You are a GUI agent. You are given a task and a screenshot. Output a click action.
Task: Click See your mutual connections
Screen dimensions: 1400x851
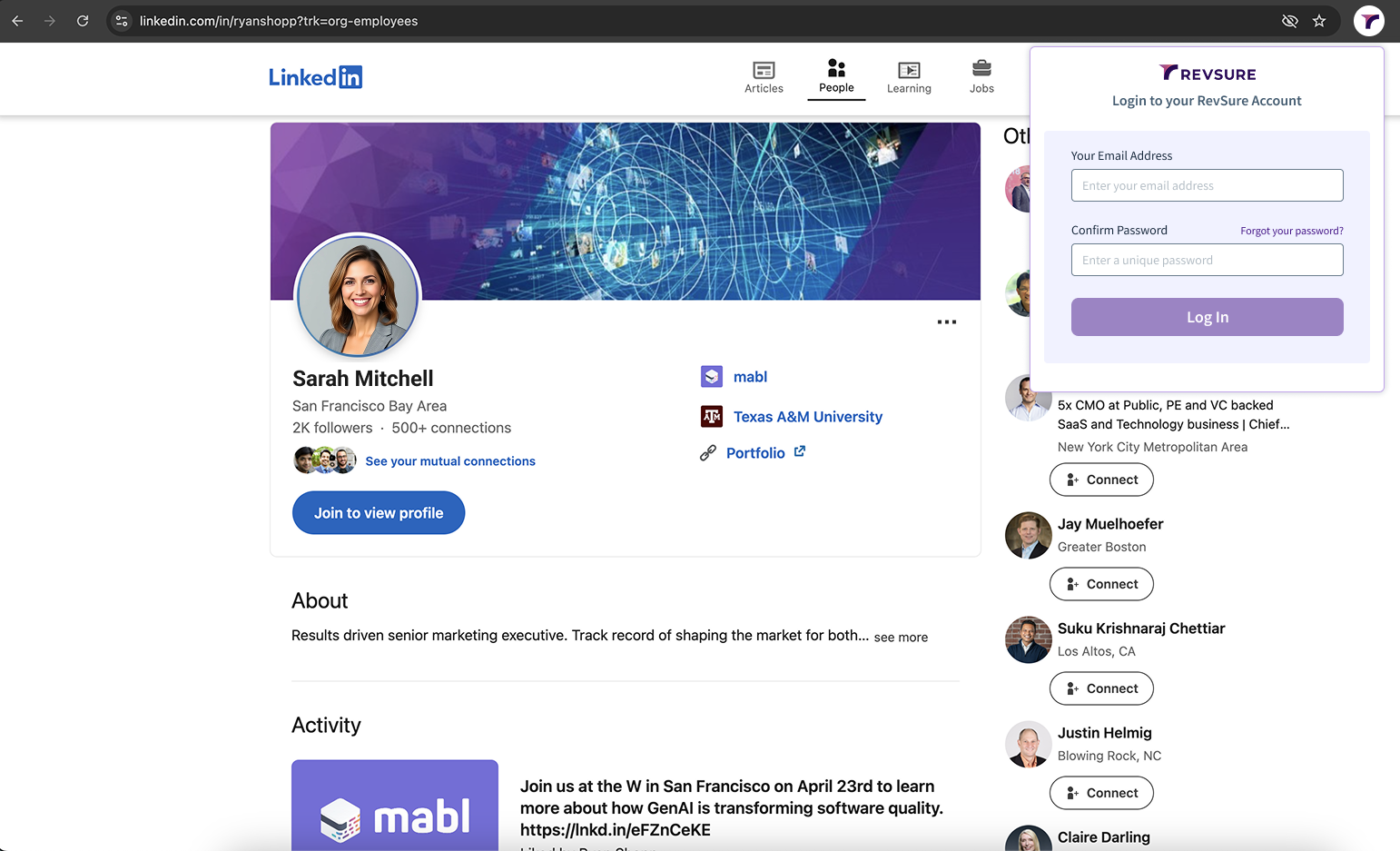click(x=450, y=461)
